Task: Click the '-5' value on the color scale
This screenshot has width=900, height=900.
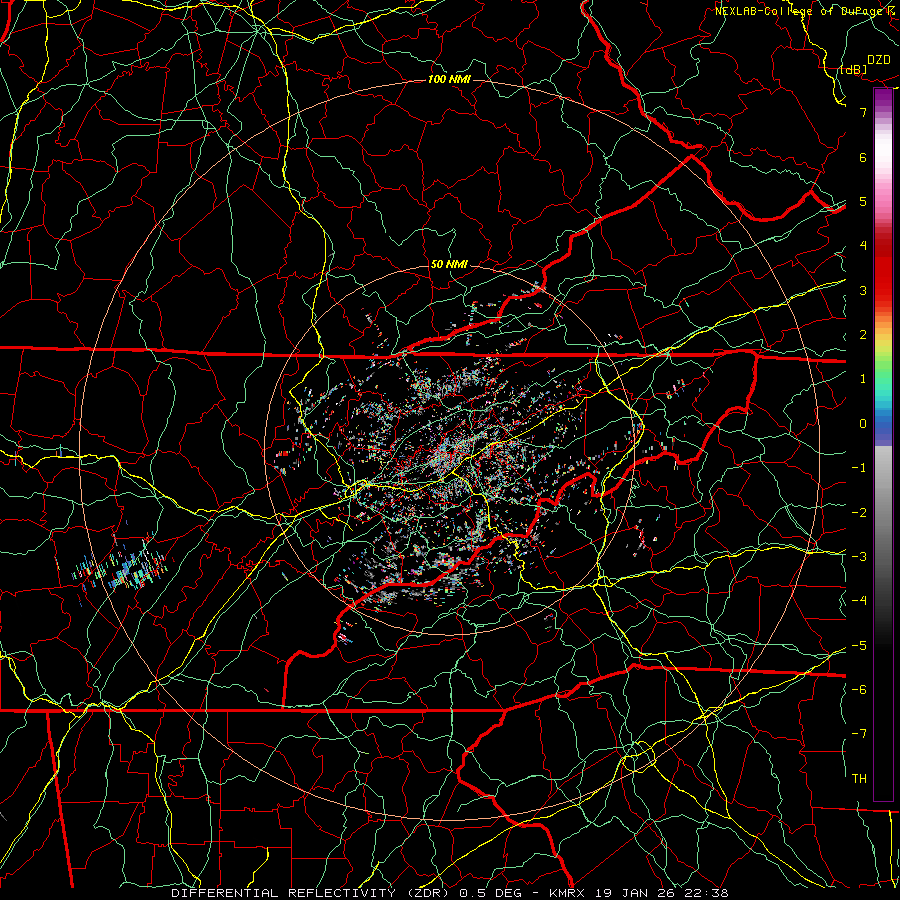Action: 859,646
